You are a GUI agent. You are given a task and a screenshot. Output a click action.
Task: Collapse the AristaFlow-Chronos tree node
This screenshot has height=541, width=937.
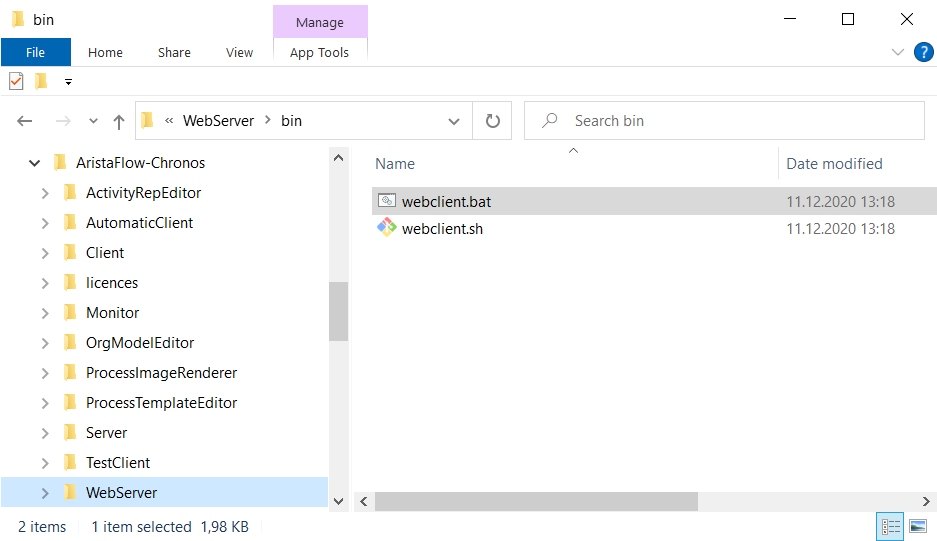(34, 163)
